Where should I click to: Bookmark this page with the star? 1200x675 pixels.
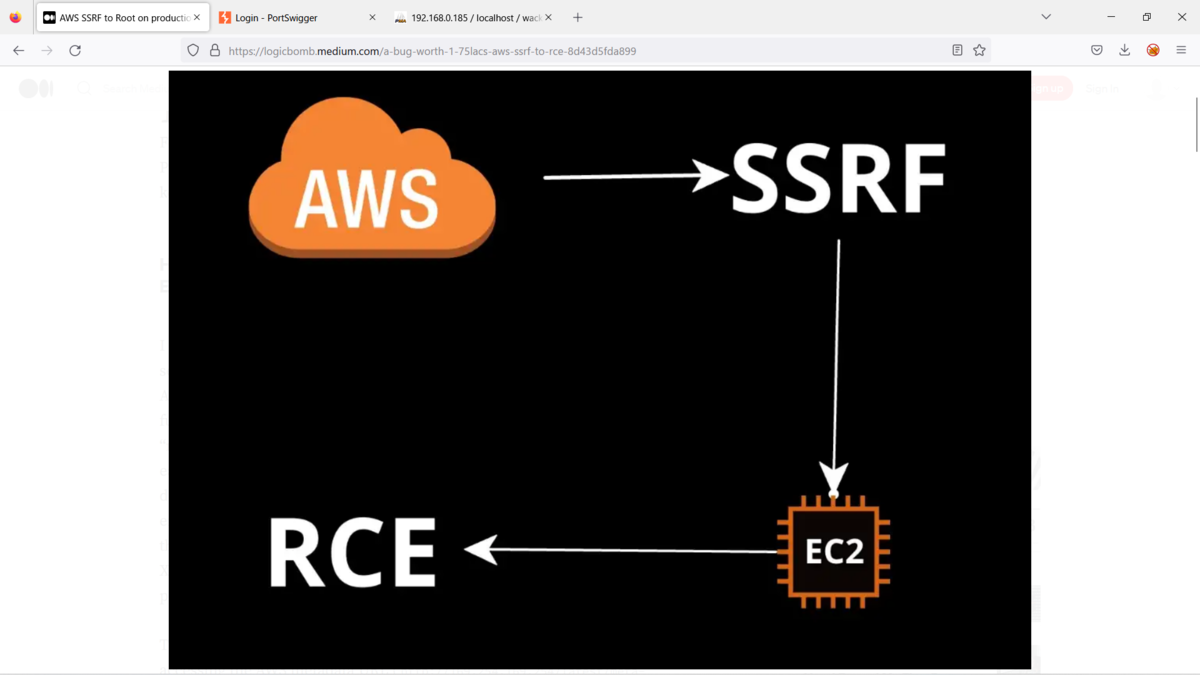(979, 50)
